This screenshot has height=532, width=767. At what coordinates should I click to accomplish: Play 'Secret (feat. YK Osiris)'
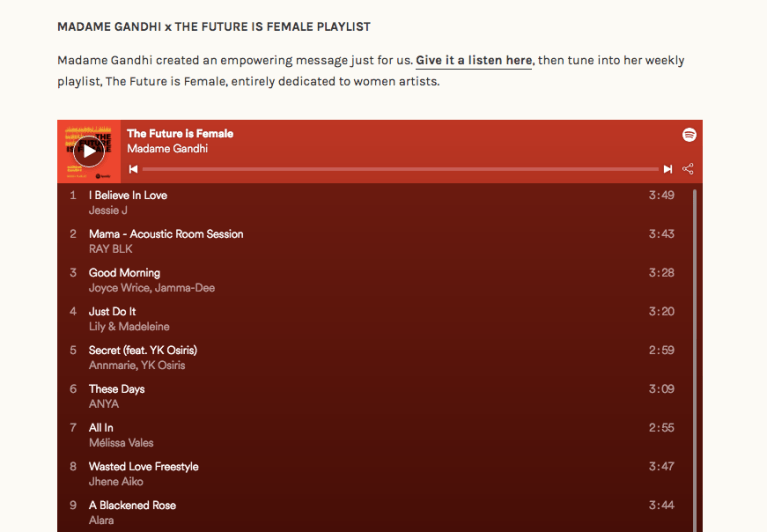coord(143,350)
